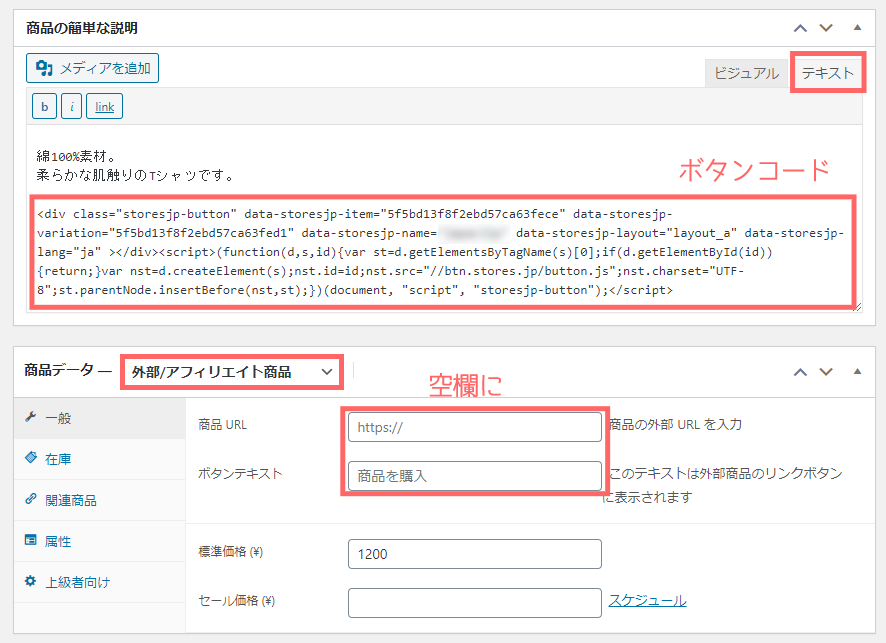The width and height of the screenshot is (886, 643).
Task: Collapse the 商品データ panel
Action: pos(857,371)
